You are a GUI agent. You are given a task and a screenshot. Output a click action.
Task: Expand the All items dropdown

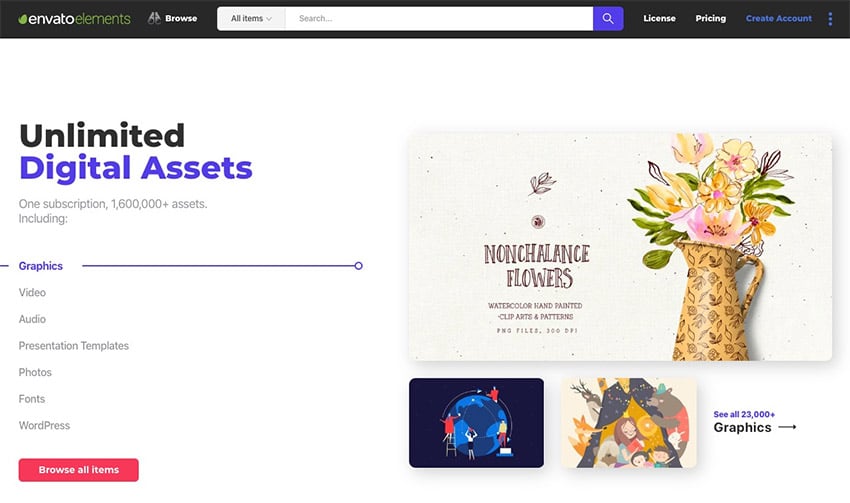[x=251, y=18]
